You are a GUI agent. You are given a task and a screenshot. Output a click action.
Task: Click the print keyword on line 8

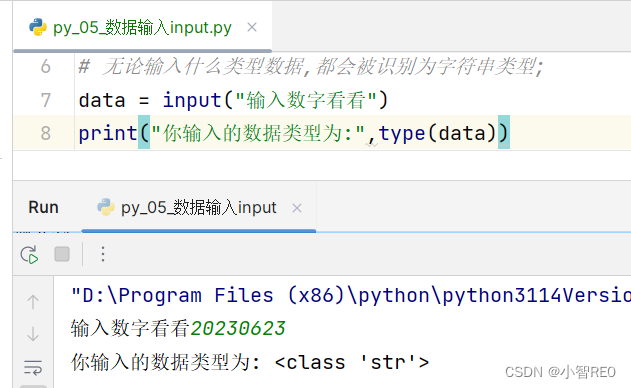(108, 133)
